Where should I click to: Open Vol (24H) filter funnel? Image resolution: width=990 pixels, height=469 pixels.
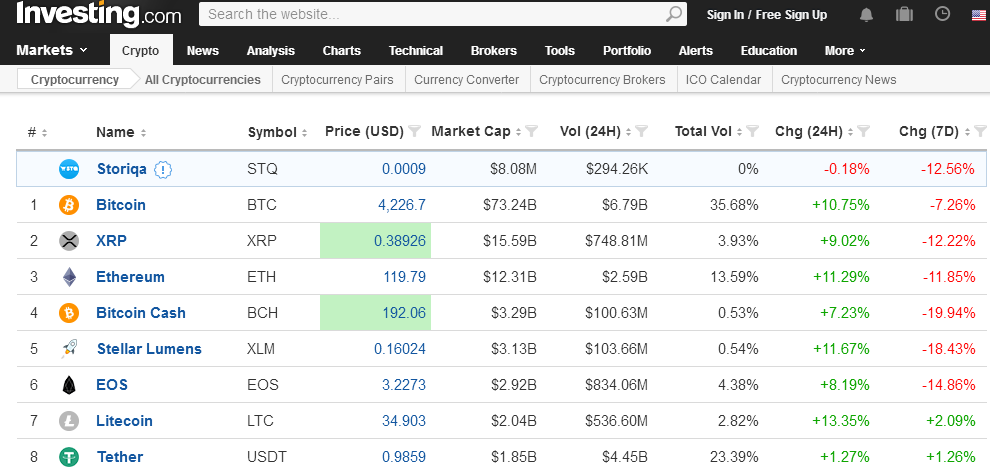642,132
